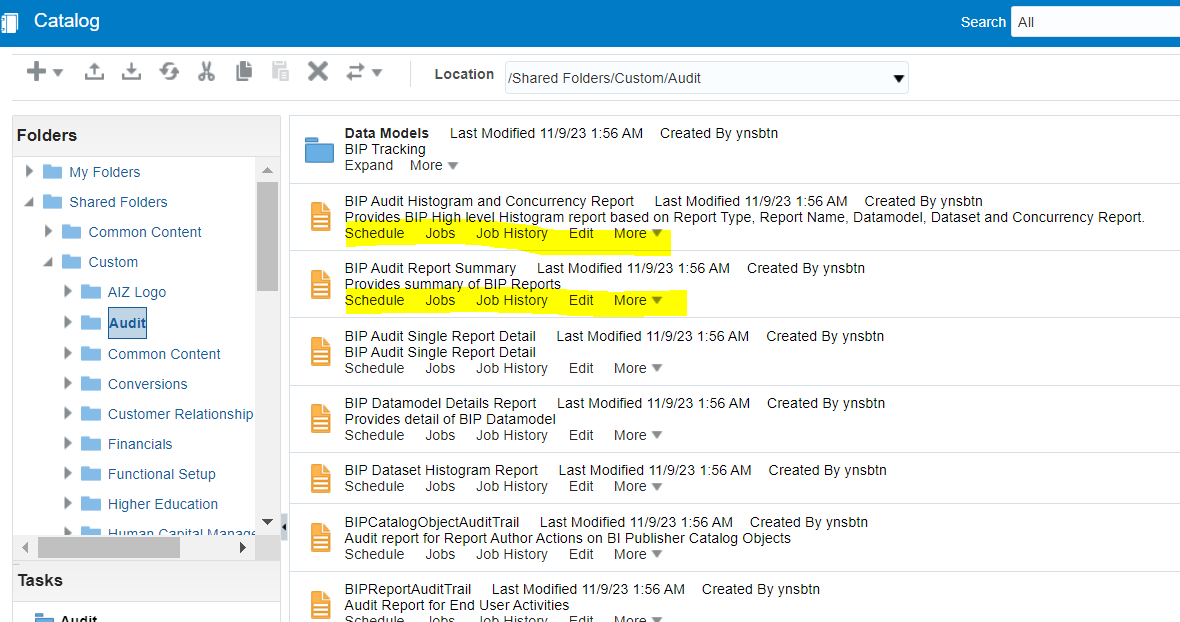This screenshot has width=1180, height=622.
Task: Select the Cut icon in the toolbar
Action: click(x=206, y=71)
